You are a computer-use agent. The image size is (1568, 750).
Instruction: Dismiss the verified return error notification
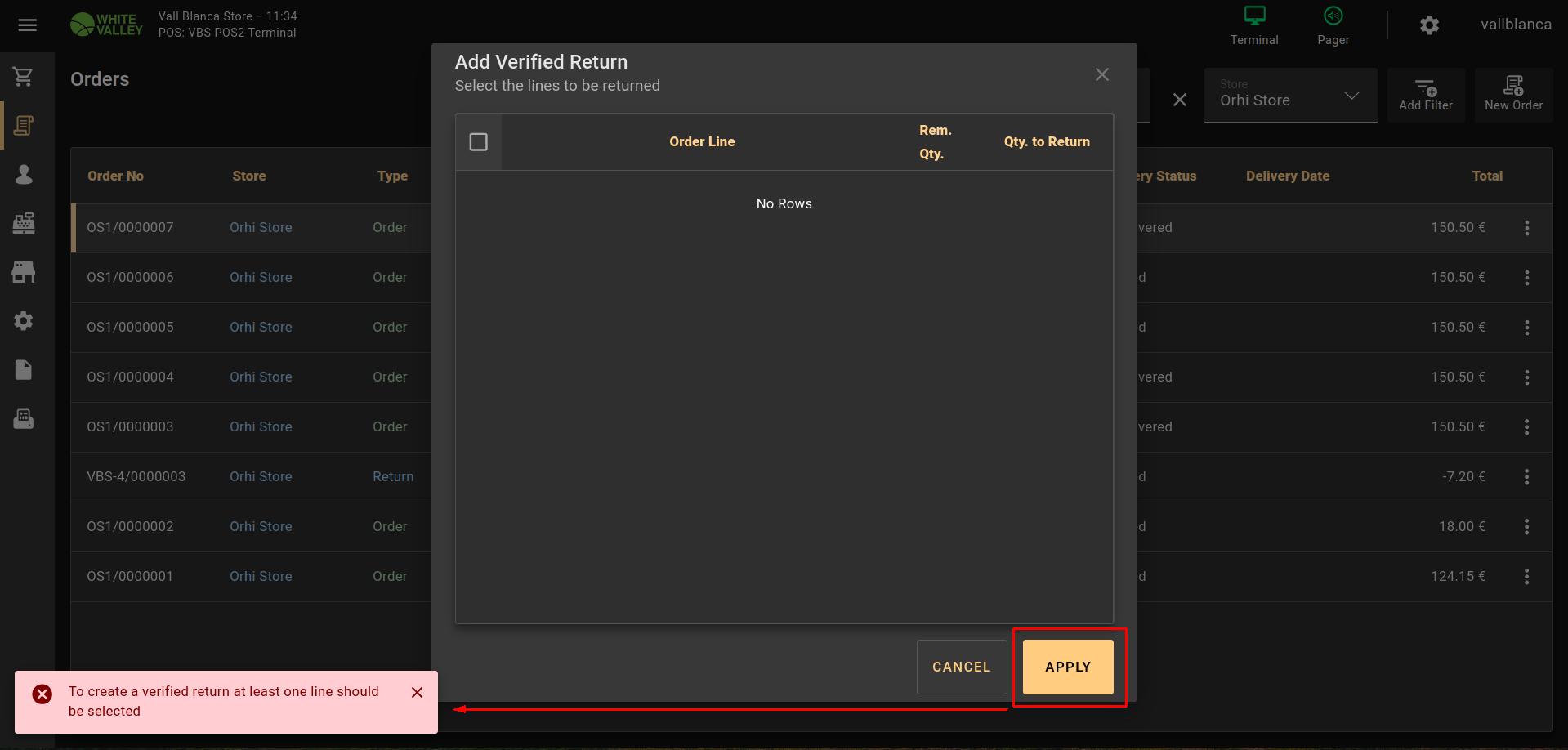point(417,693)
